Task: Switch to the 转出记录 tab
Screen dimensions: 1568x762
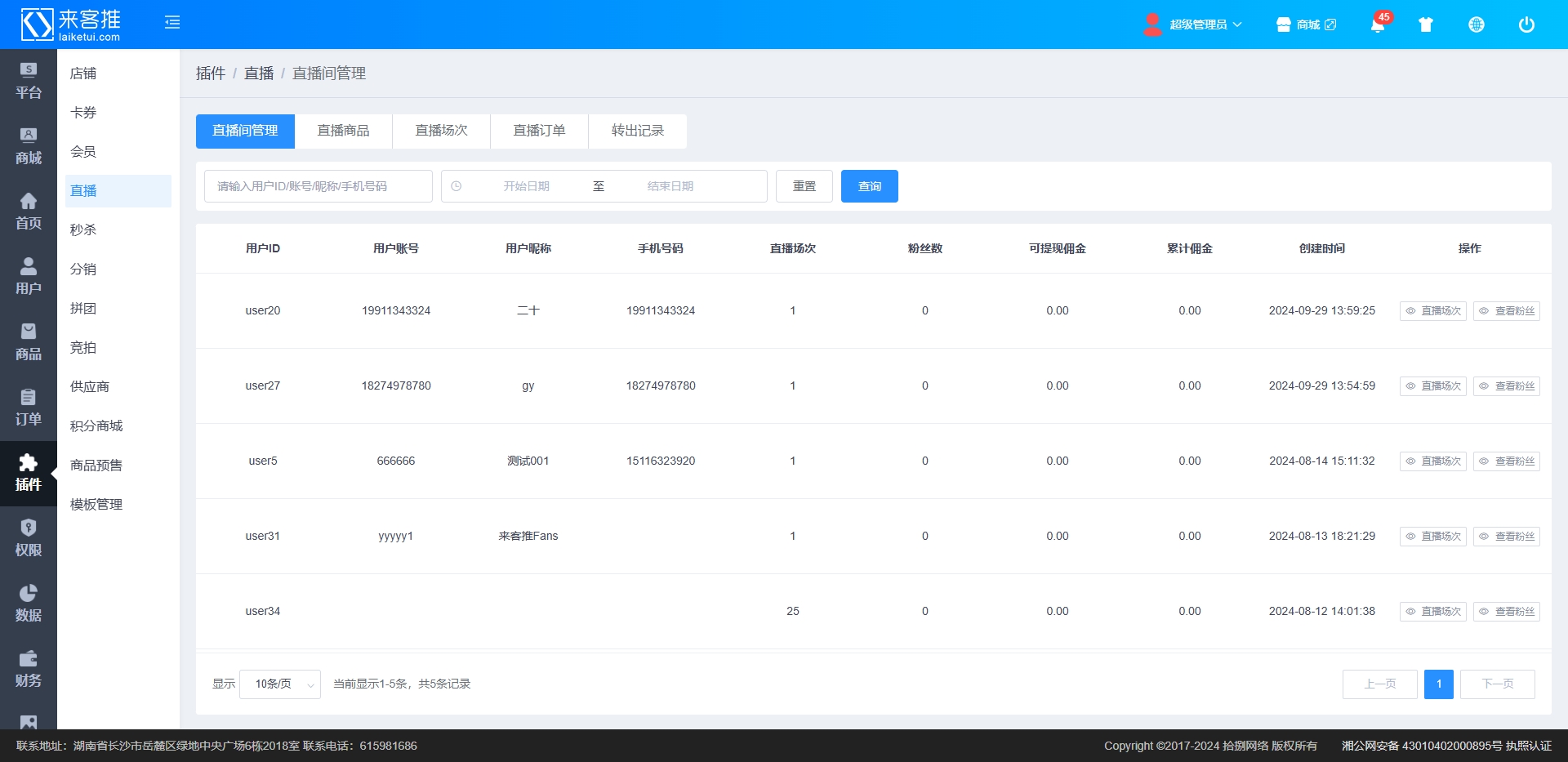Action: pyautogui.click(x=637, y=131)
